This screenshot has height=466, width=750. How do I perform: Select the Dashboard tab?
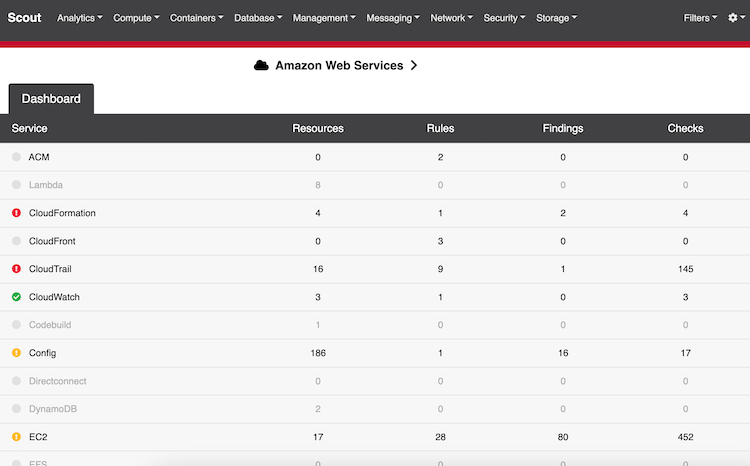click(x=51, y=99)
